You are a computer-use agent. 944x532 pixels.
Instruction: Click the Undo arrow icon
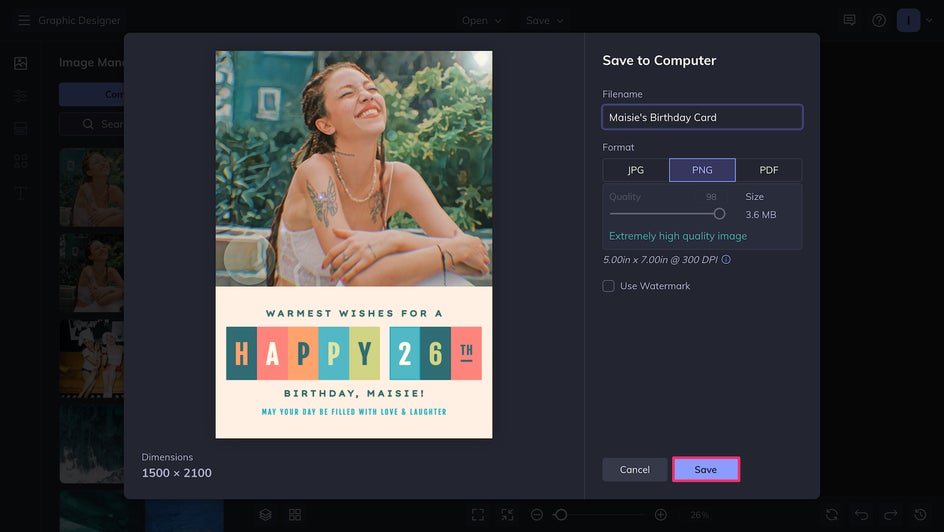[862, 515]
